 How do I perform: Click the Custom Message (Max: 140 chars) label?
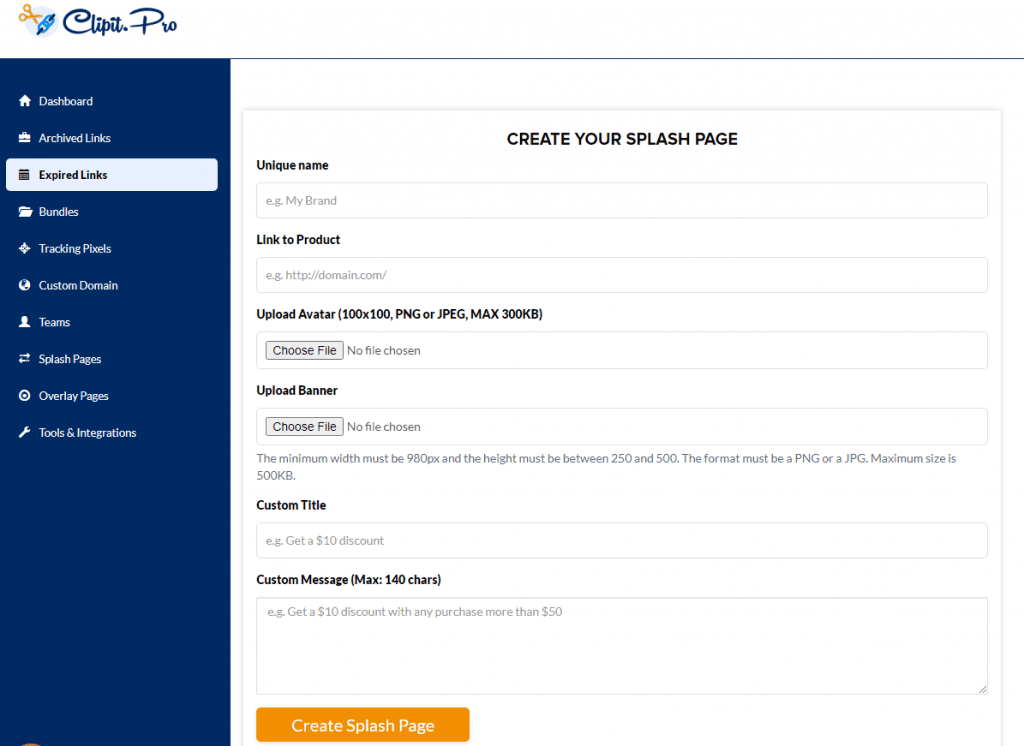point(349,579)
